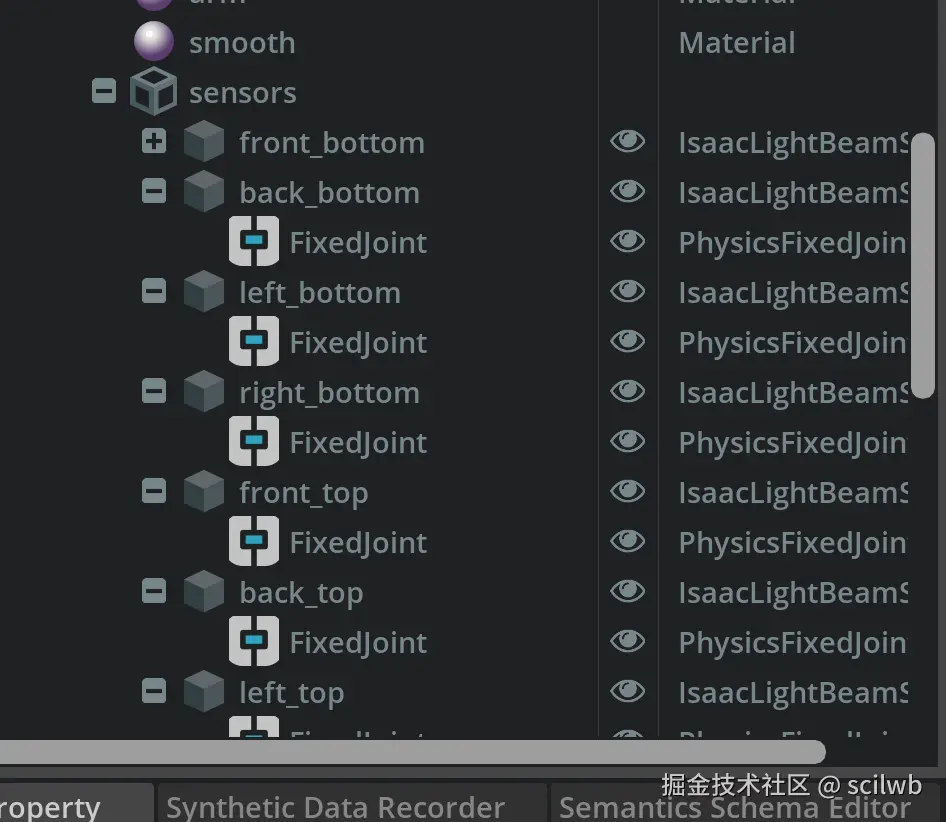Collapse the sensors group

(x=104, y=92)
